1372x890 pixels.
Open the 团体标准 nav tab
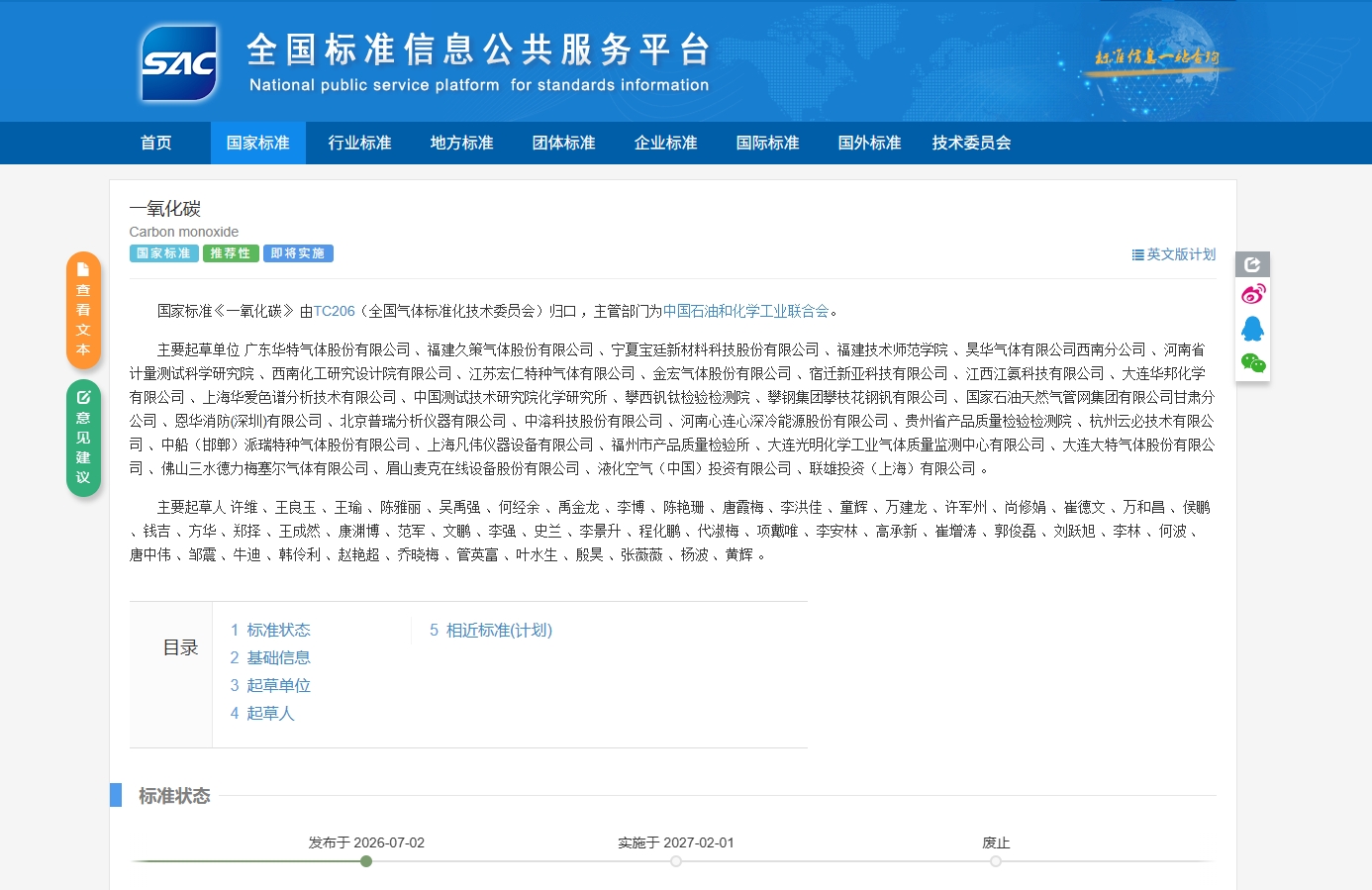564,143
